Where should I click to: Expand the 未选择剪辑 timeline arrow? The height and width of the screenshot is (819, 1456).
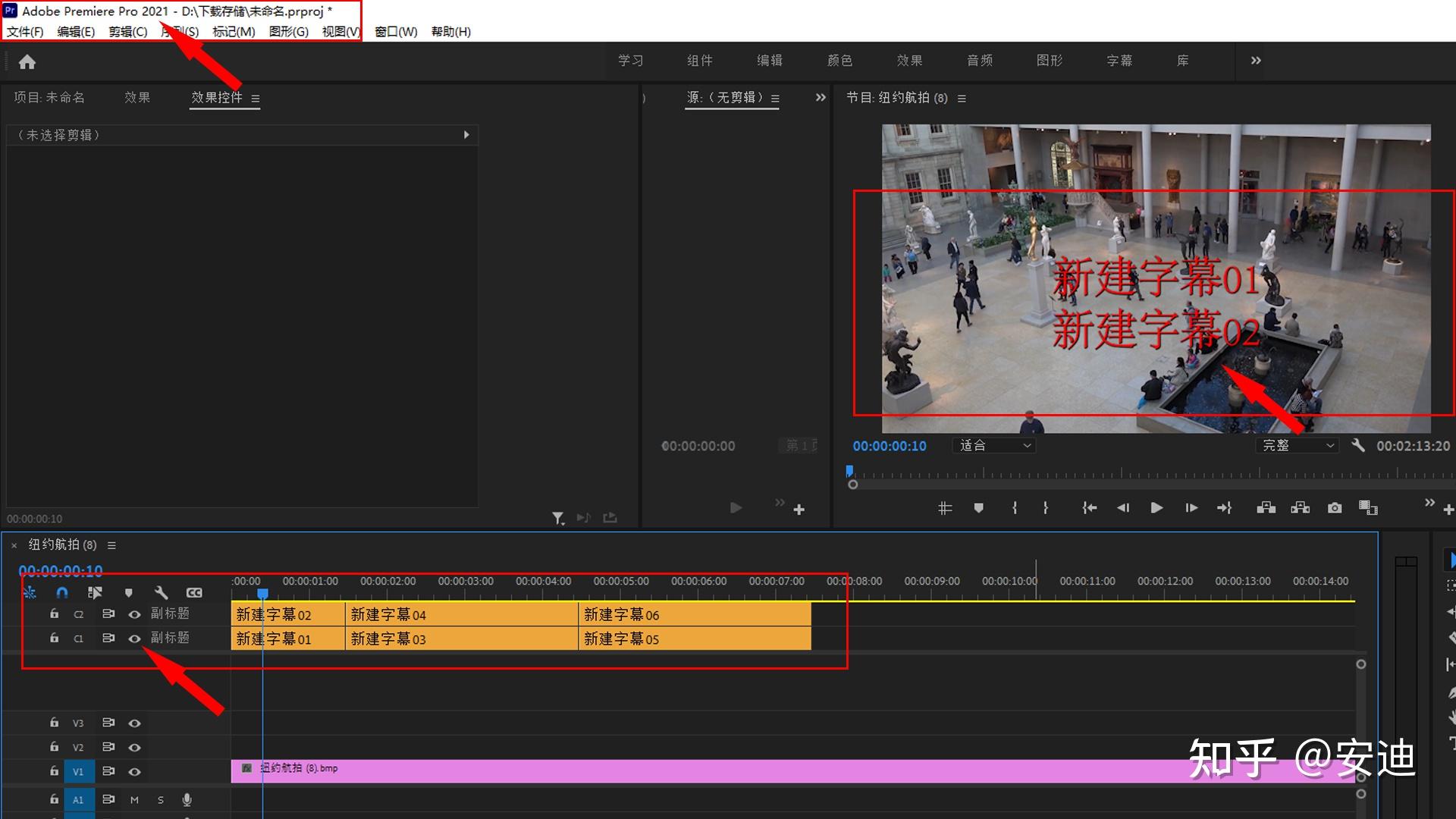tap(466, 135)
